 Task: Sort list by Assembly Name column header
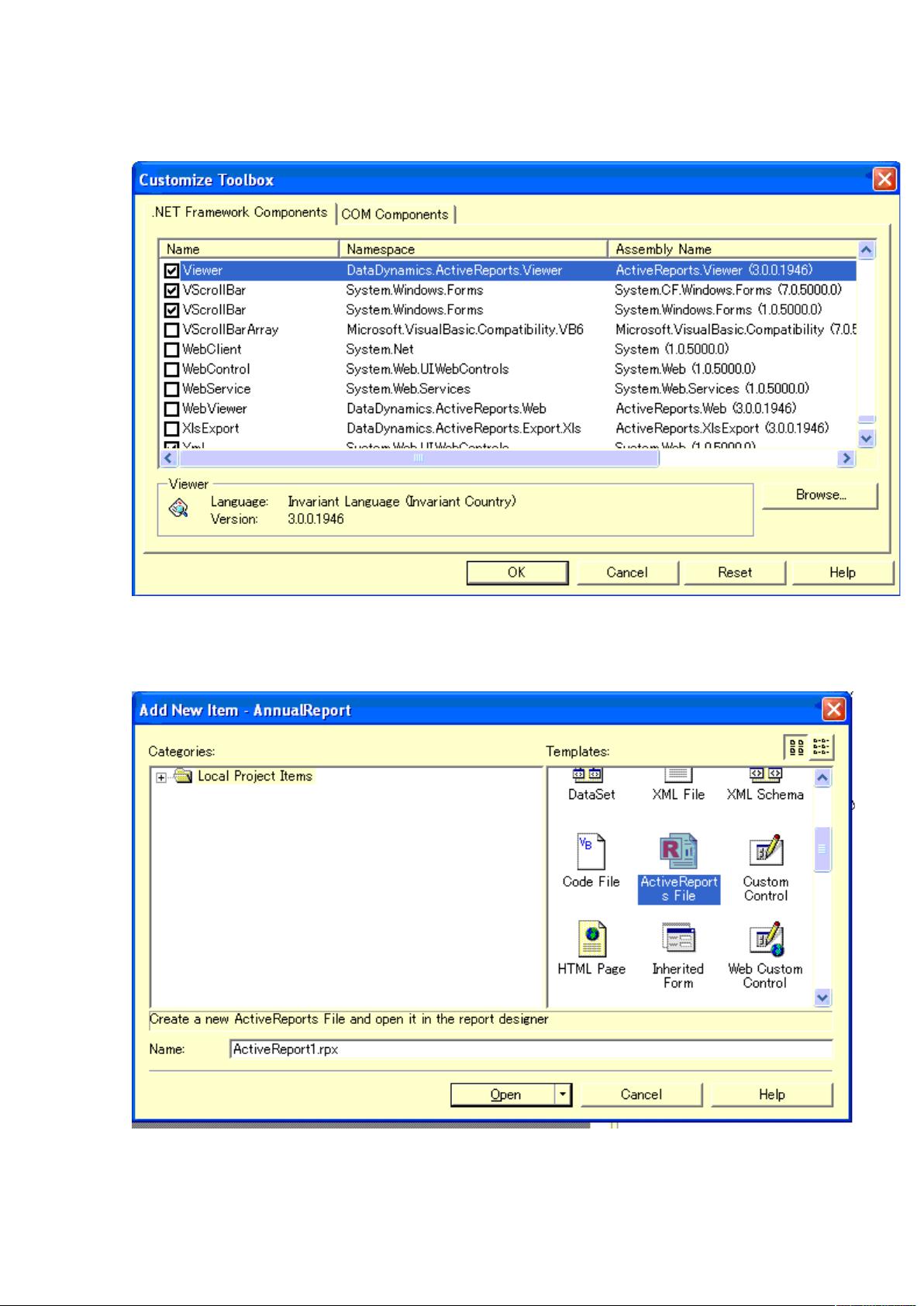(733, 249)
